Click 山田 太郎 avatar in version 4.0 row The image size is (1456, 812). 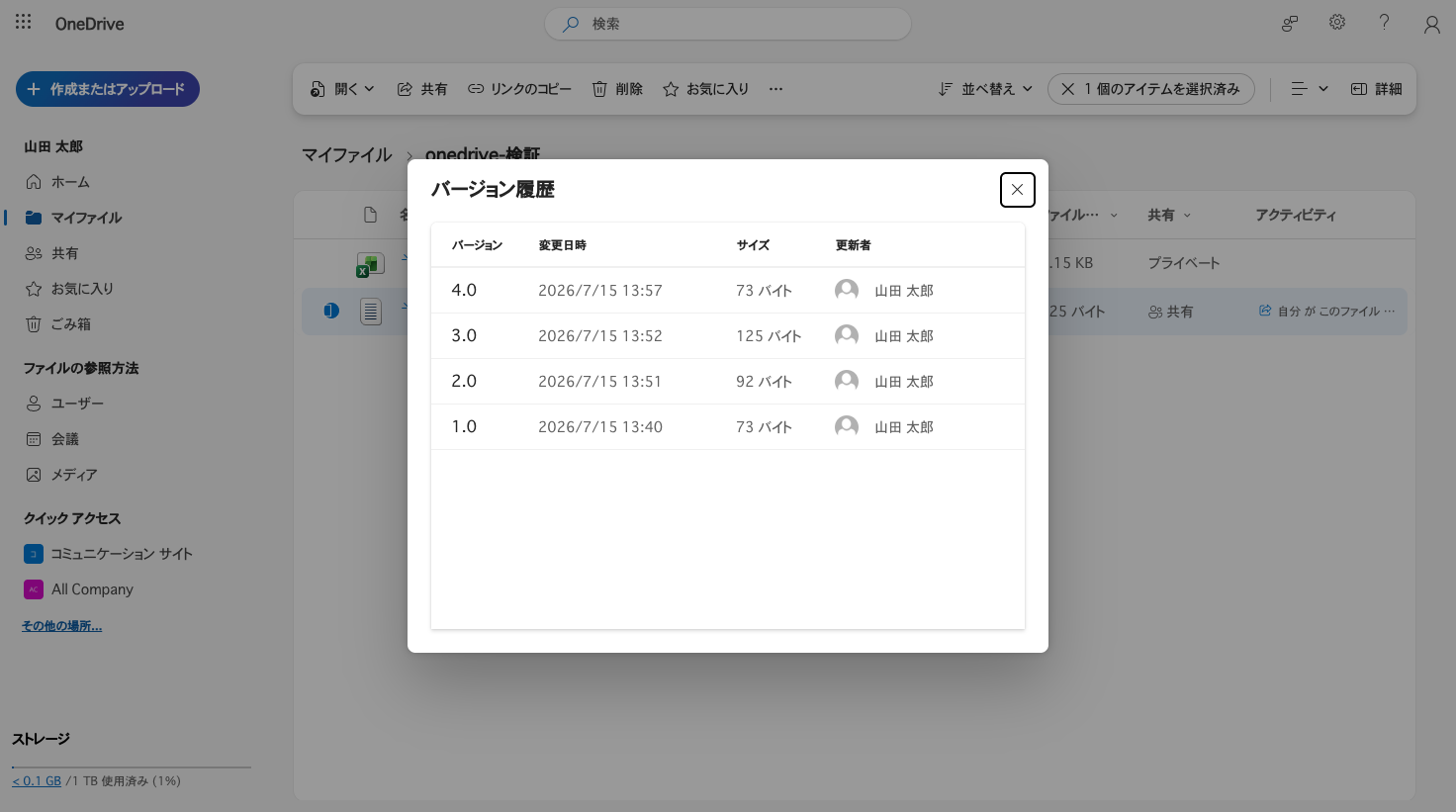[x=847, y=290]
